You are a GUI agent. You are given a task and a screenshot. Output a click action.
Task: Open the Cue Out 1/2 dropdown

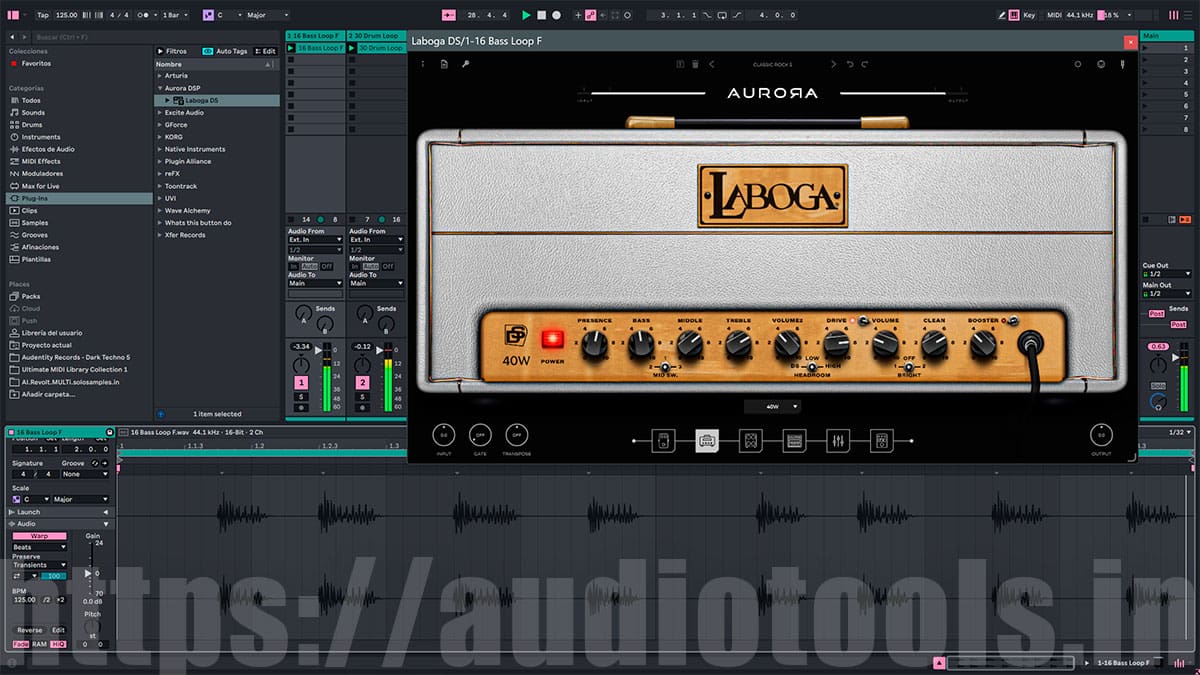click(x=1165, y=274)
